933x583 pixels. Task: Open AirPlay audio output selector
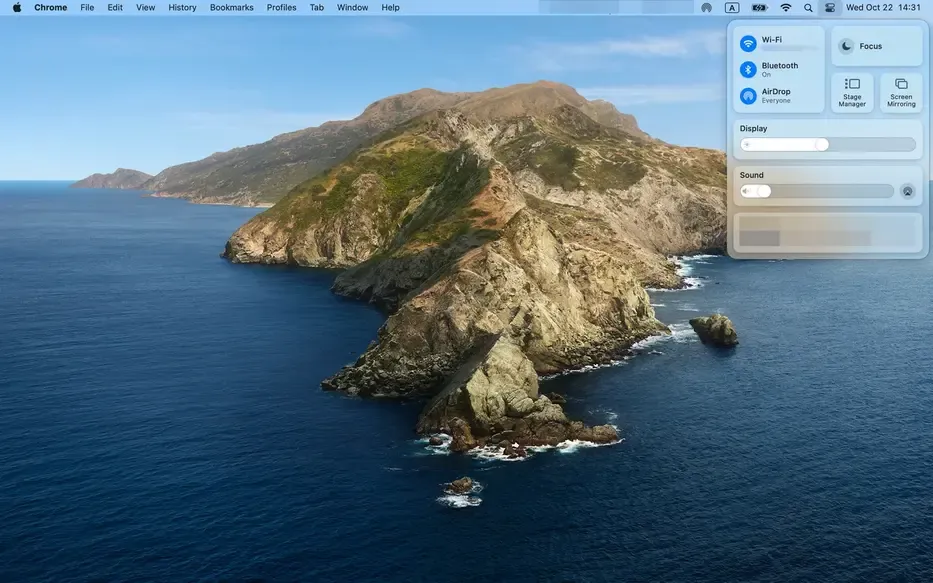pos(907,192)
